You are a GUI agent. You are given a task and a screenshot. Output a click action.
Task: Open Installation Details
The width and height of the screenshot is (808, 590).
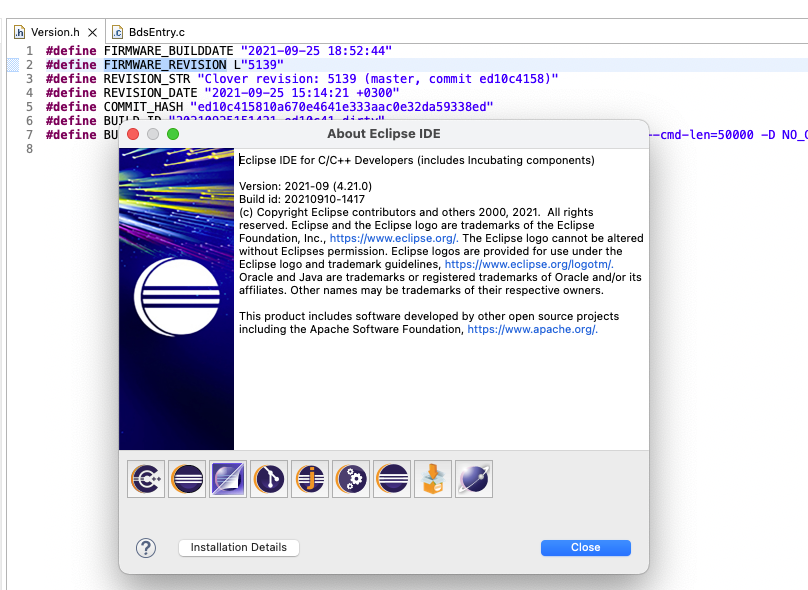click(x=239, y=547)
